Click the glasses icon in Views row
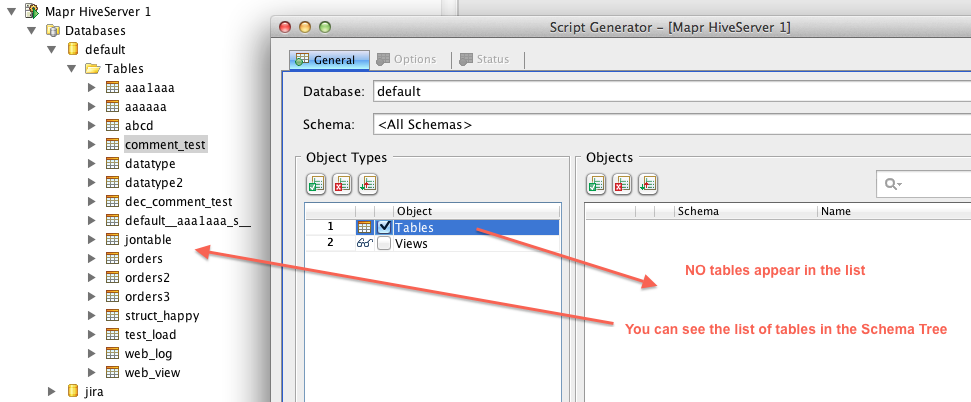Screen dimensions: 971x402 [x=365, y=243]
